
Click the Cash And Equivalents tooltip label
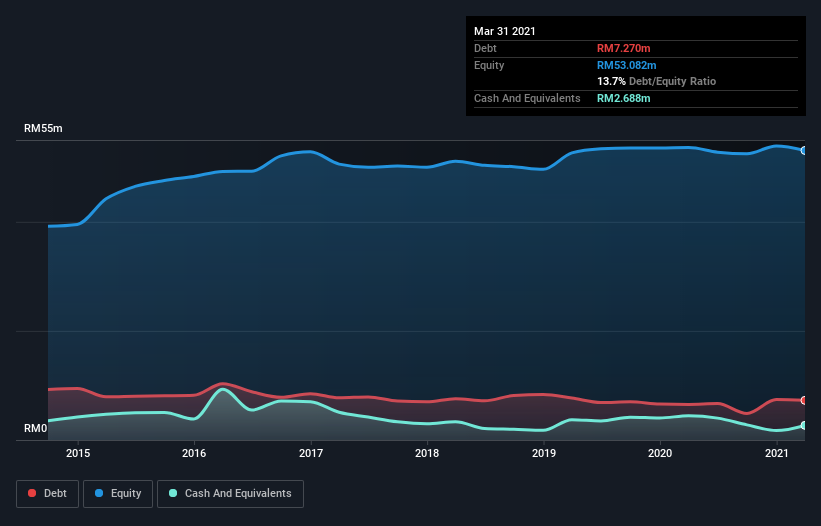[527, 98]
